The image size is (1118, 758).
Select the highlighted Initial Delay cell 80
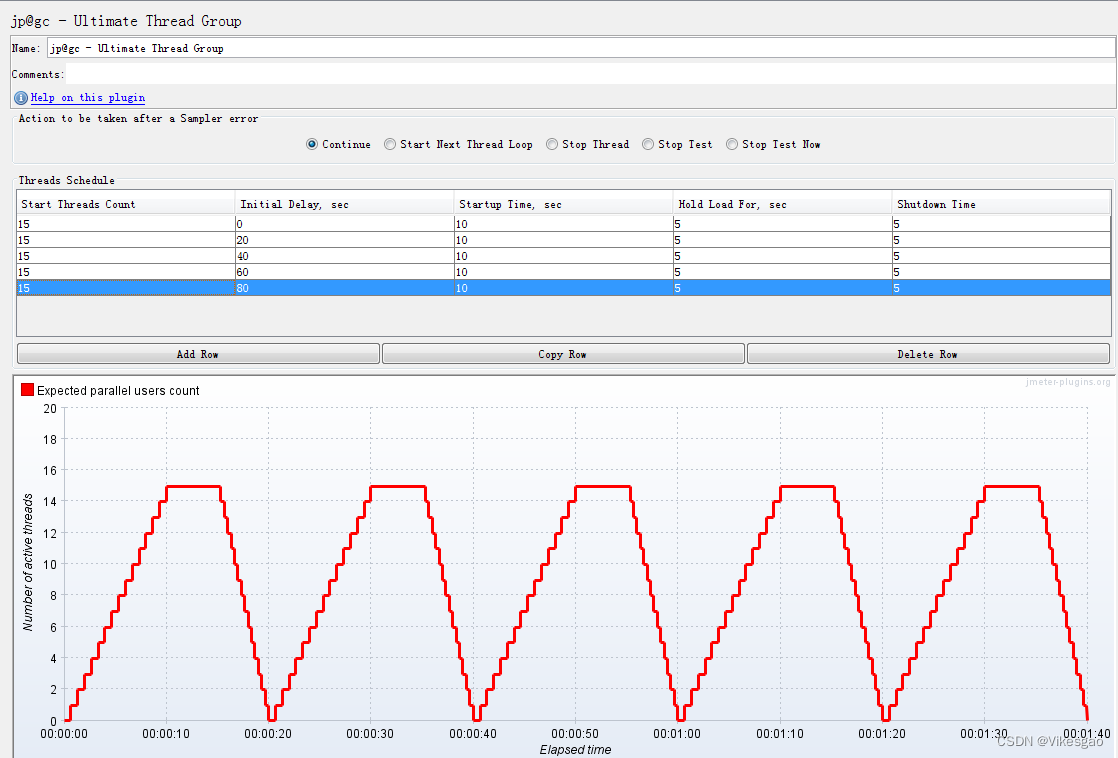[344, 288]
